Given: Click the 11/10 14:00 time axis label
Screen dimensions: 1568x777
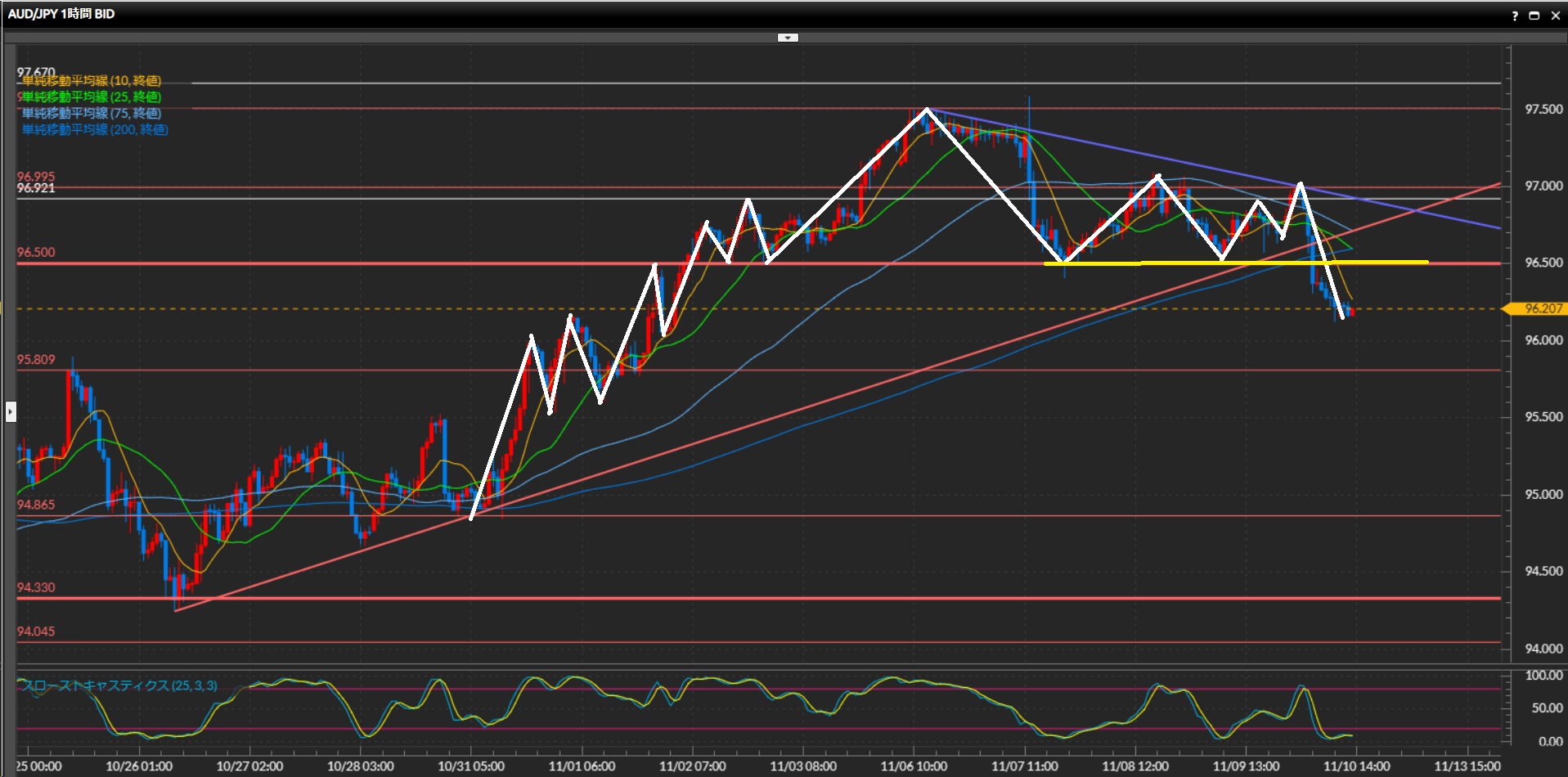Looking at the screenshot, I should coord(1356,766).
